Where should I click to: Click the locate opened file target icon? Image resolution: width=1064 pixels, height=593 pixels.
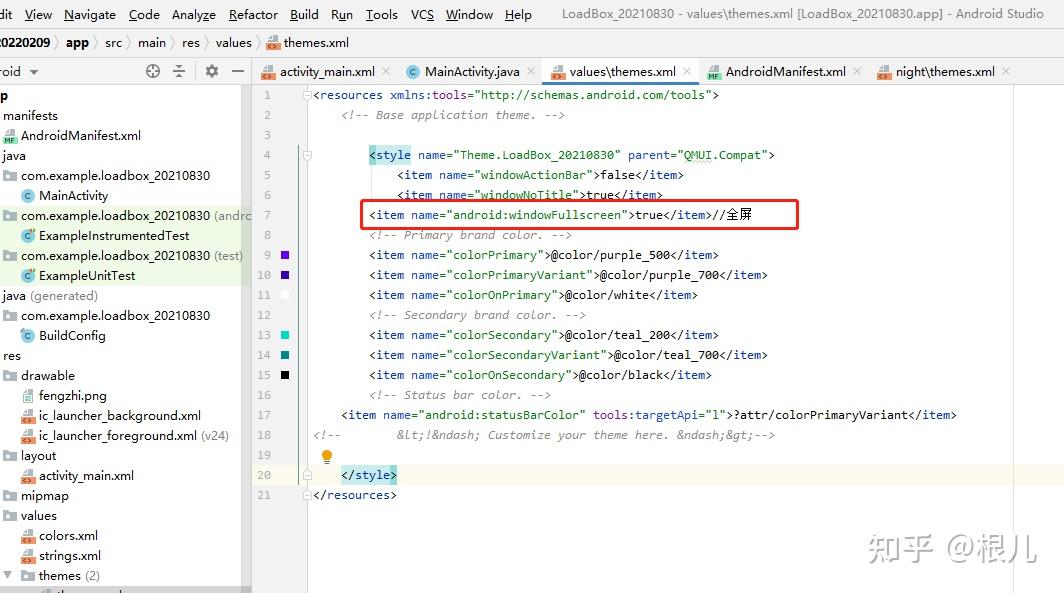(x=153, y=71)
